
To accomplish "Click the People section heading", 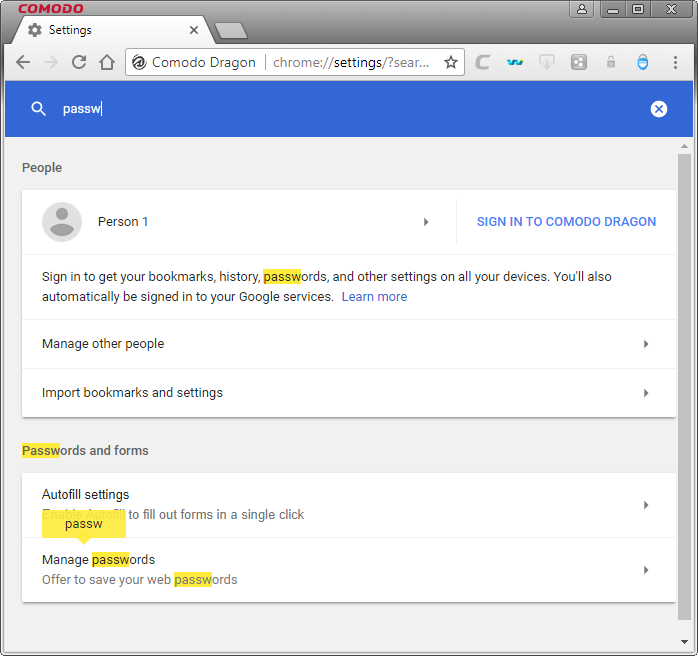I will click(x=42, y=168).
